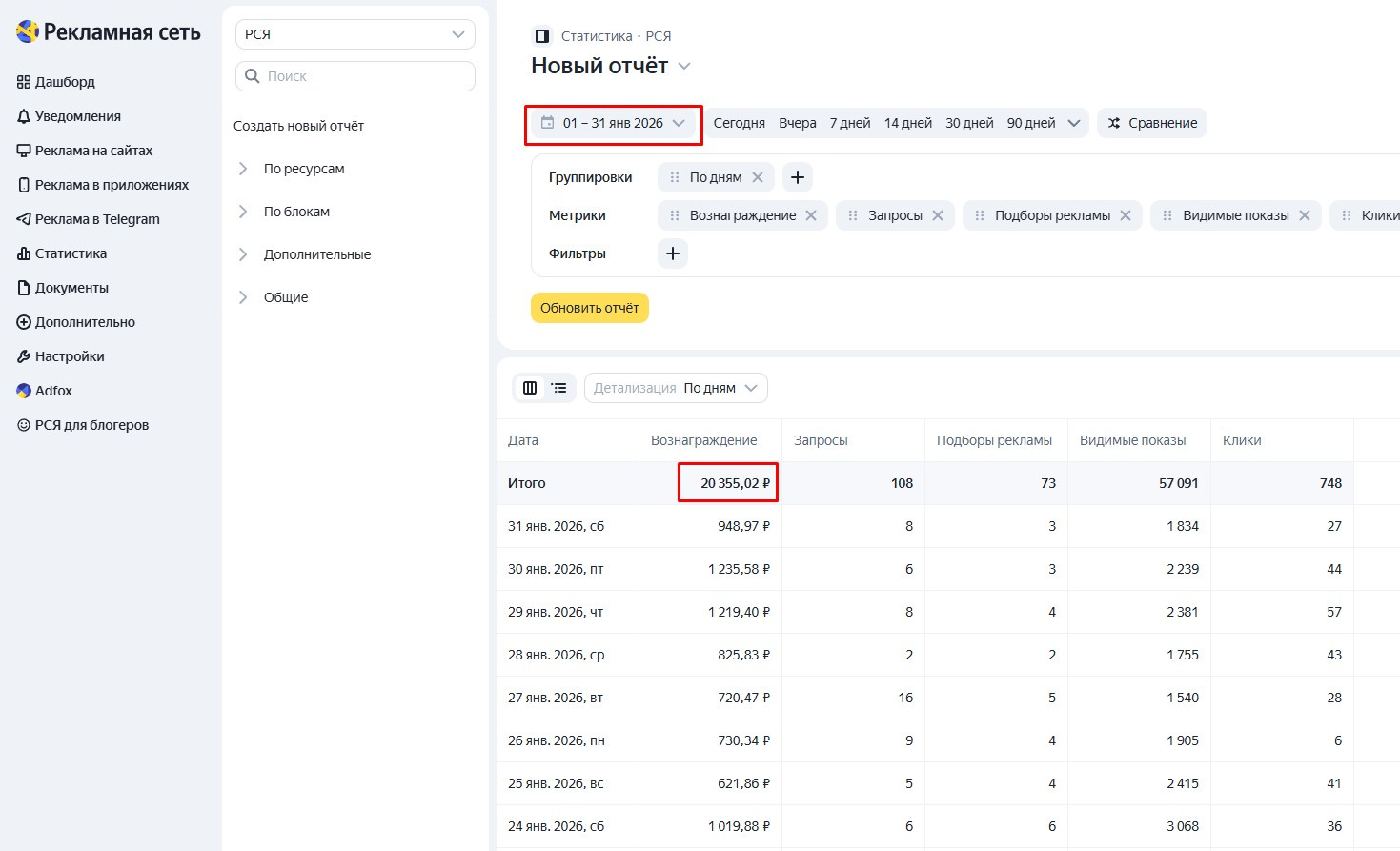Remove the Запросы metric chip
The width and height of the screenshot is (1400, 851).
[938, 215]
